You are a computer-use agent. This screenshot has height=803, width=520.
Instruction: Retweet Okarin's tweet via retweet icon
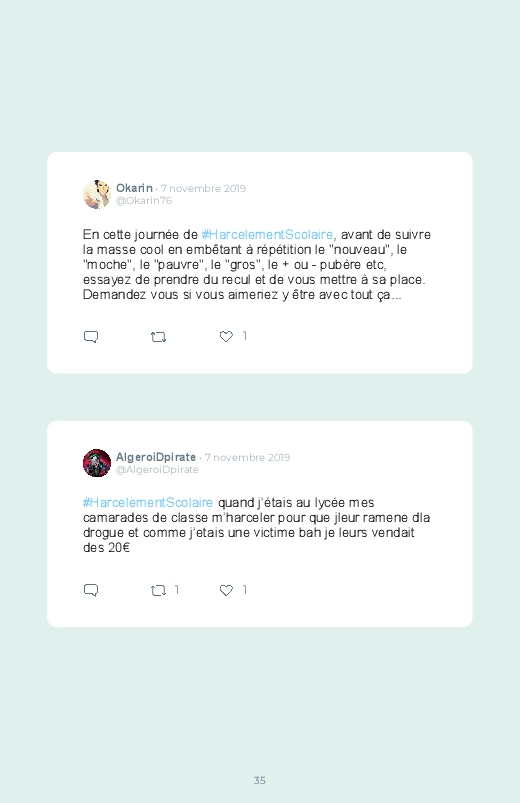tap(158, 337)
